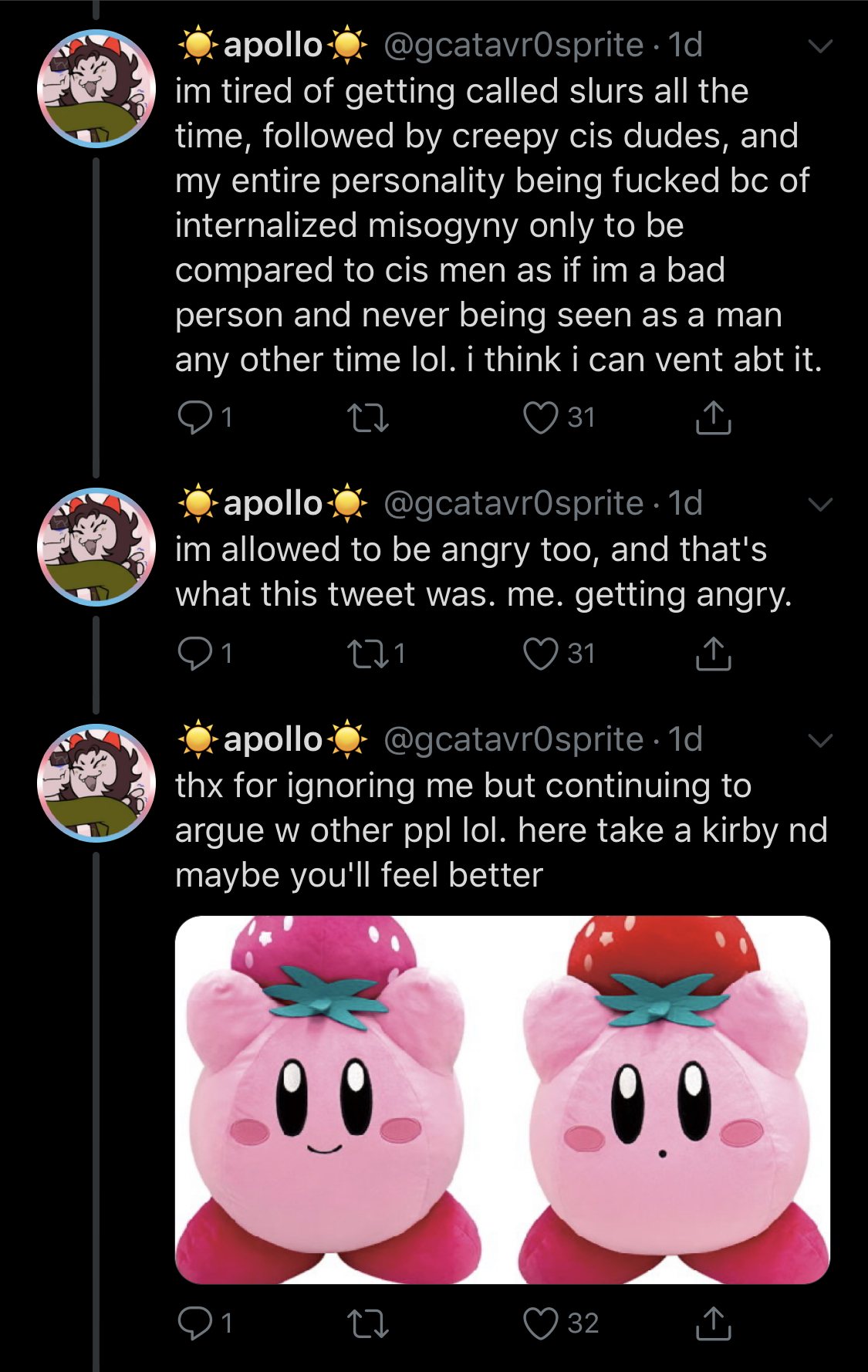Like the 'allowed to be angry' tweet
The height and width of the screenshot is (1372, 868).
pyautogui.click(x=540, y=654)
